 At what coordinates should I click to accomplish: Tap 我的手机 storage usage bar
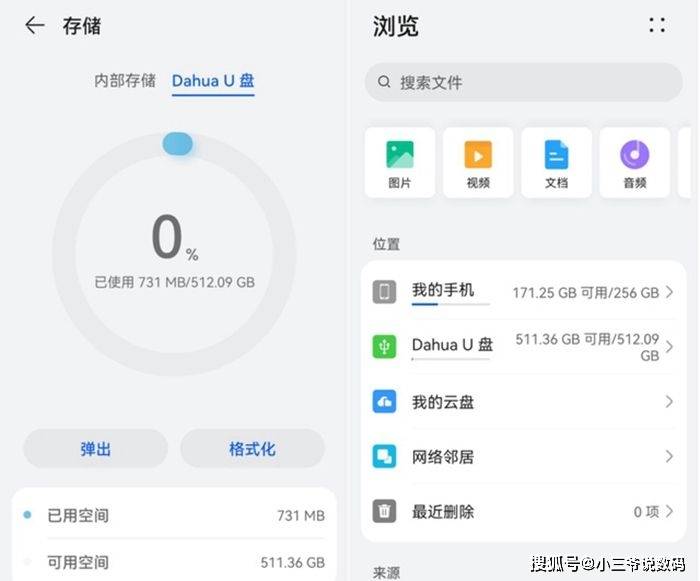pyautogui.click(x=451, y=305)
